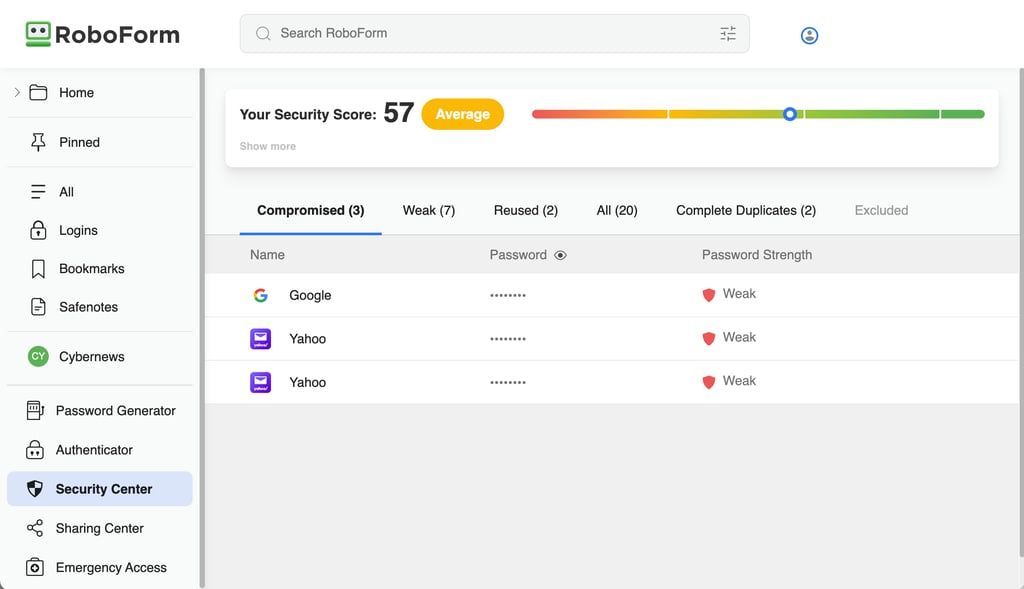Click the Name column header
This screenshot has width=1024, height=589.
tap(267, 255)
